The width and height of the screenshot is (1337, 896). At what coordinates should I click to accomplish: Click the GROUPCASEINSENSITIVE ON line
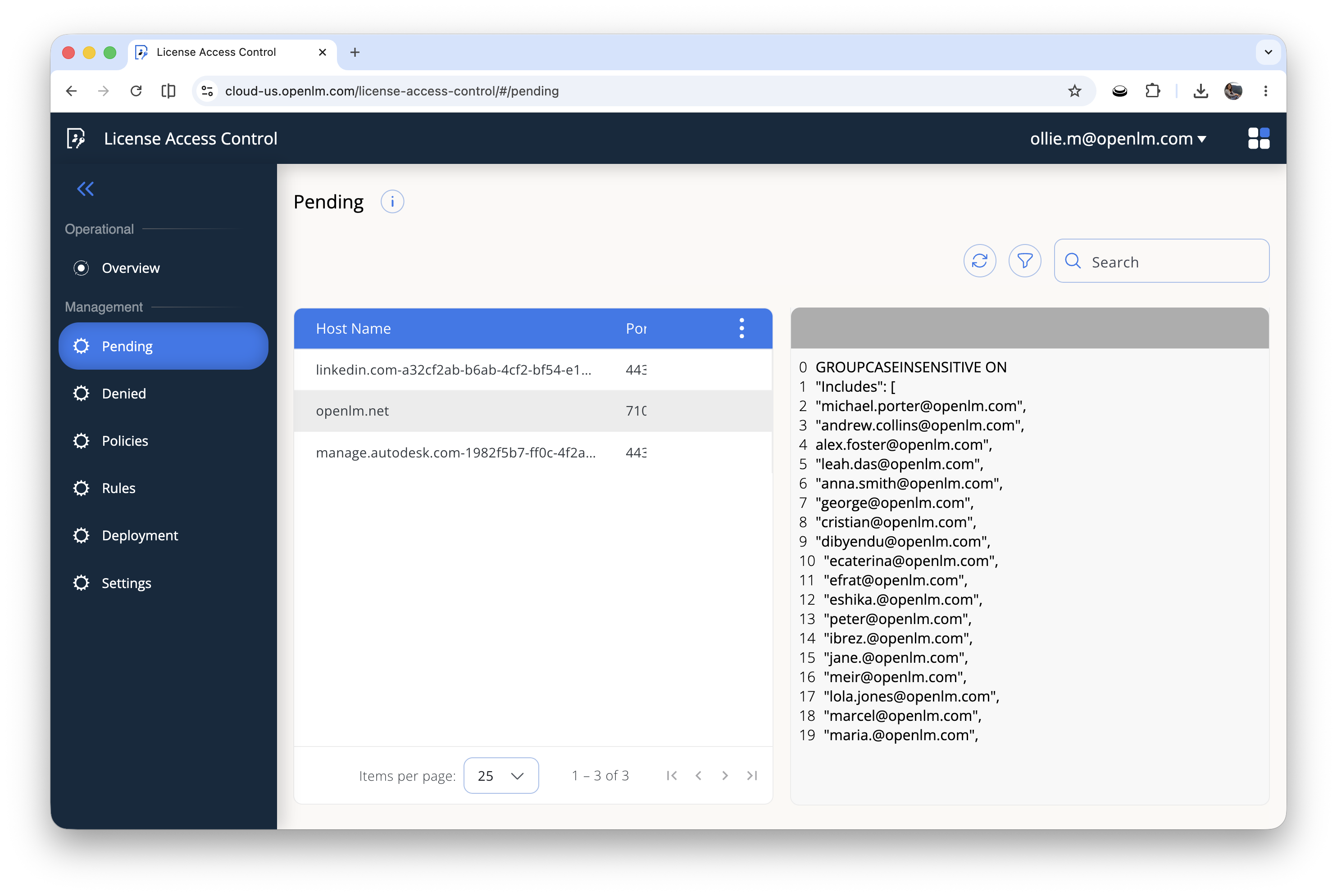pyautogui.click(x=910, y=367)
